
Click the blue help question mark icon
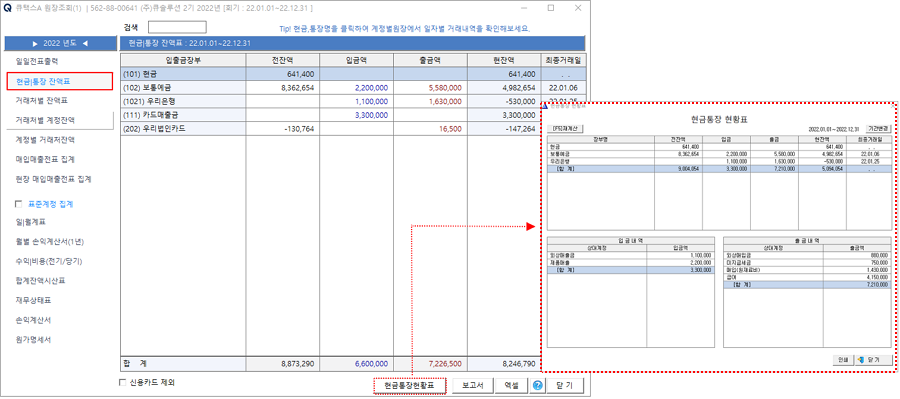[537, 385]
